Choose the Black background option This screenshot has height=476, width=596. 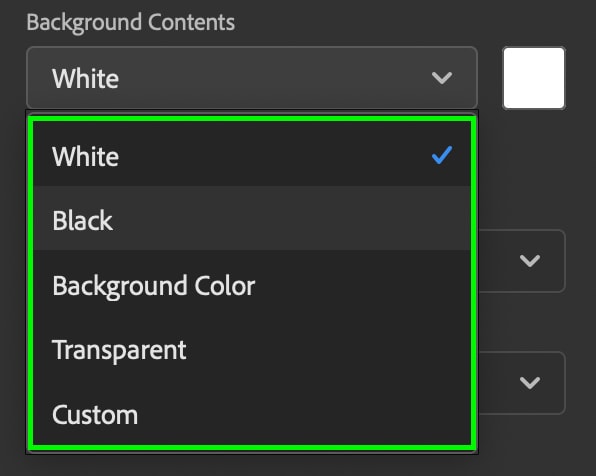click(x=252, y=219)
